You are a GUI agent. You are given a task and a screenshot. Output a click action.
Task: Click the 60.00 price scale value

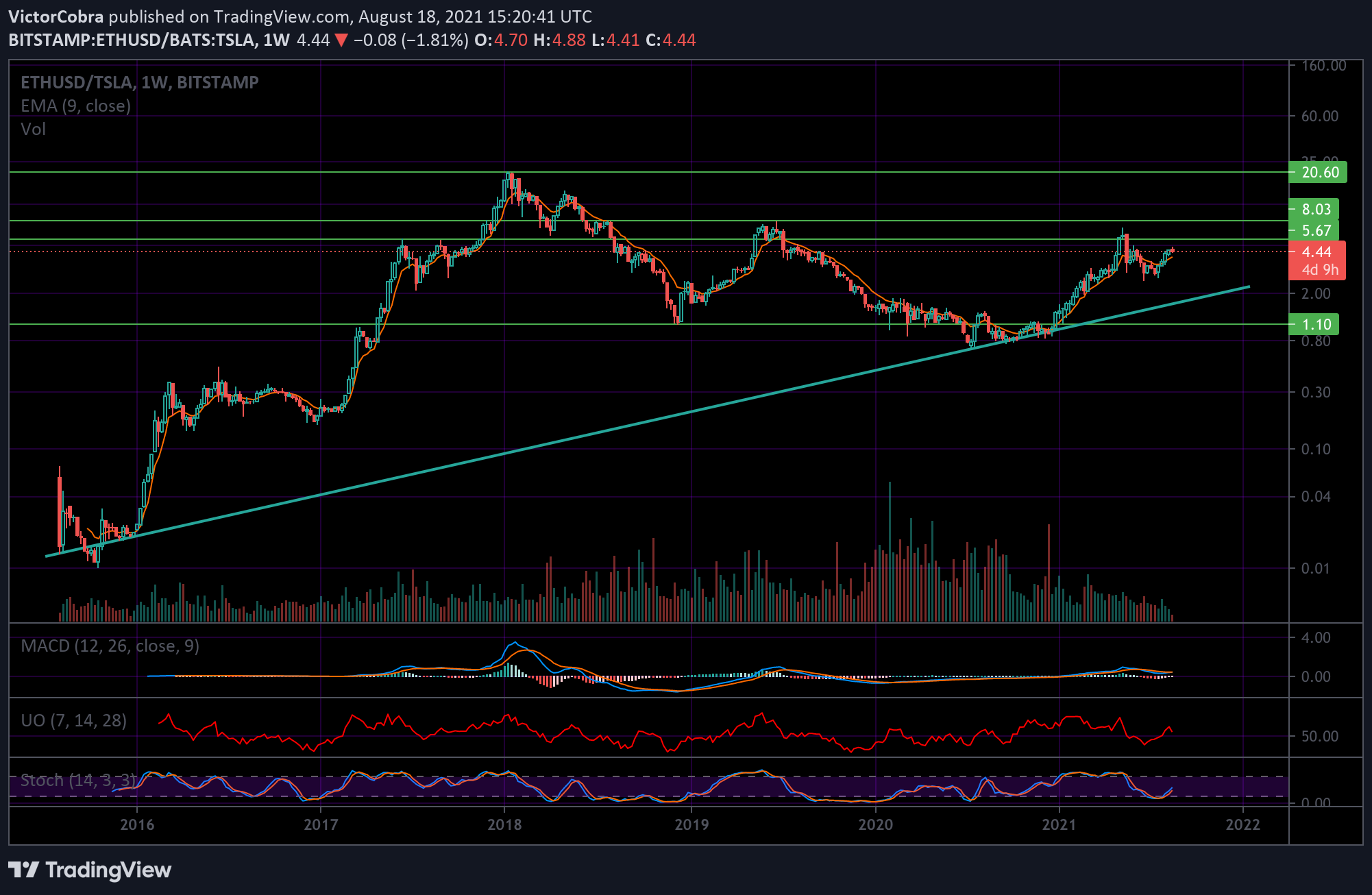point(1320,116)
